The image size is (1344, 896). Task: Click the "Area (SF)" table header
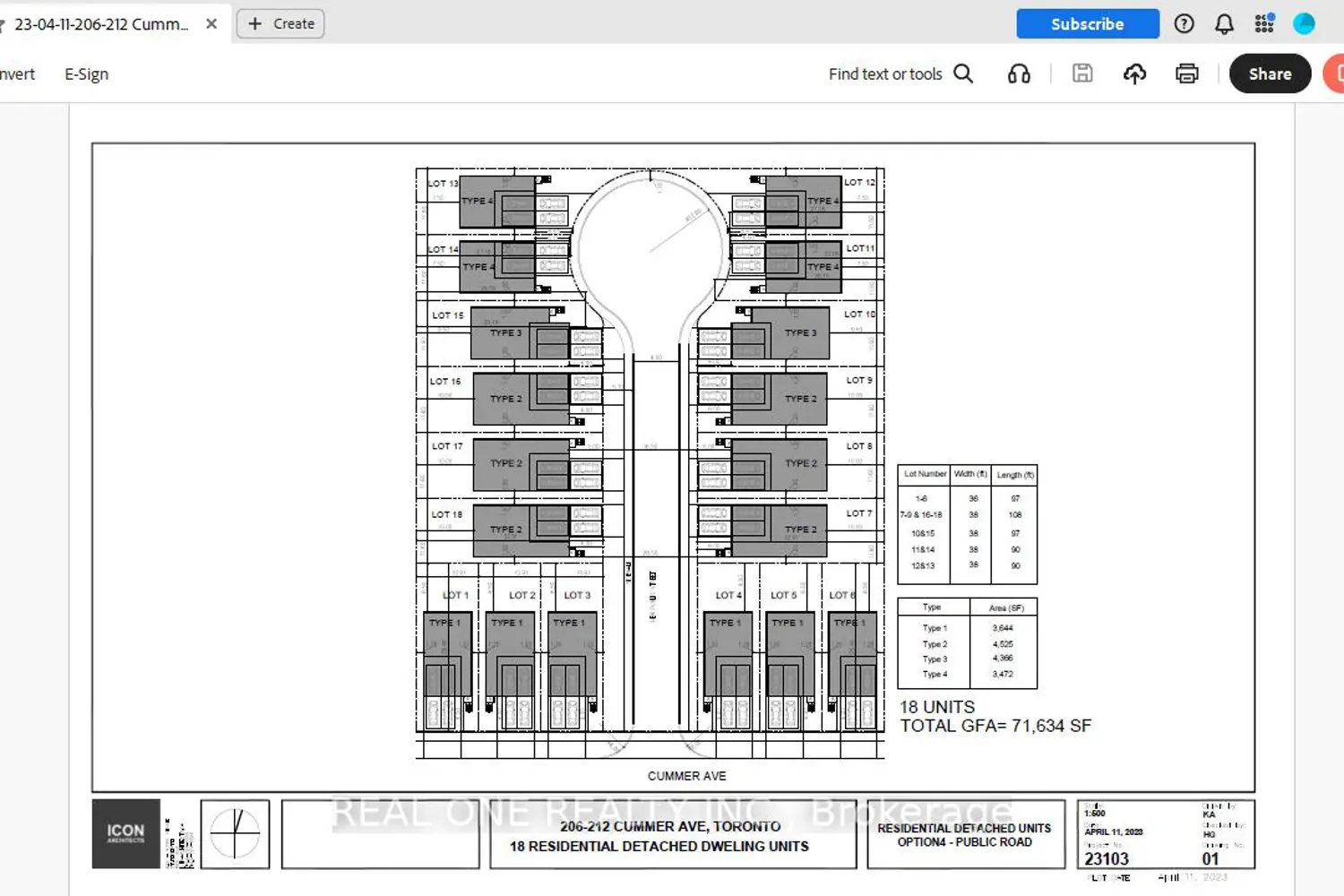pos(1006,607)
